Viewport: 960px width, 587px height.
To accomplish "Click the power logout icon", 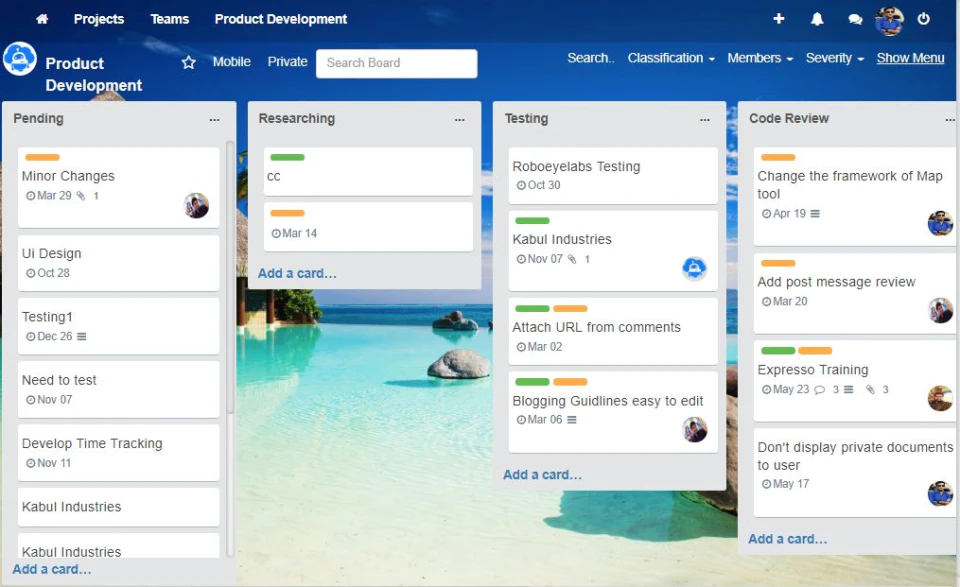I will (x=923, y=19).
